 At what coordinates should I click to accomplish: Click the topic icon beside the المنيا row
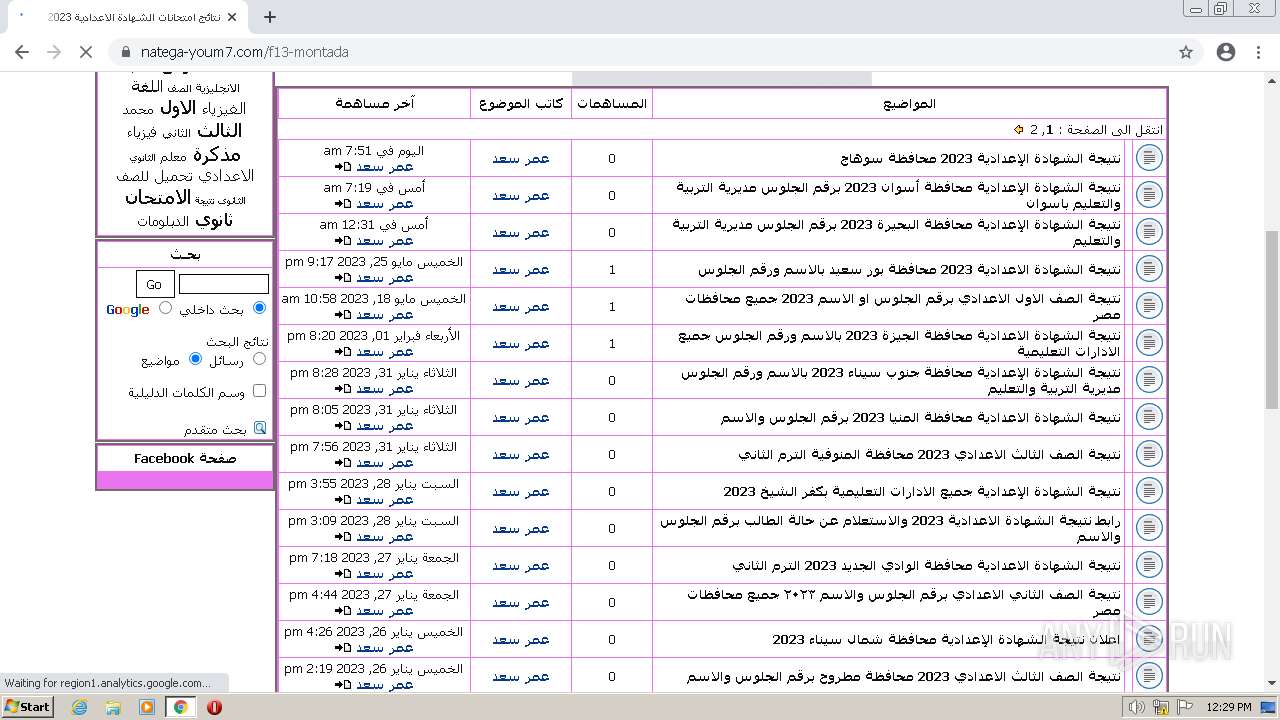coord(1149,417)
